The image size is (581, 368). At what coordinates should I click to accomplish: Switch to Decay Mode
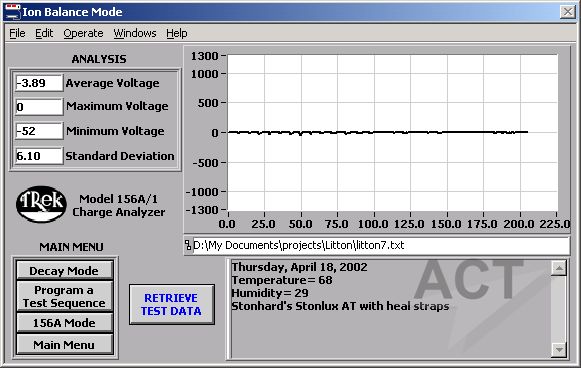click(x=64, y=271)
